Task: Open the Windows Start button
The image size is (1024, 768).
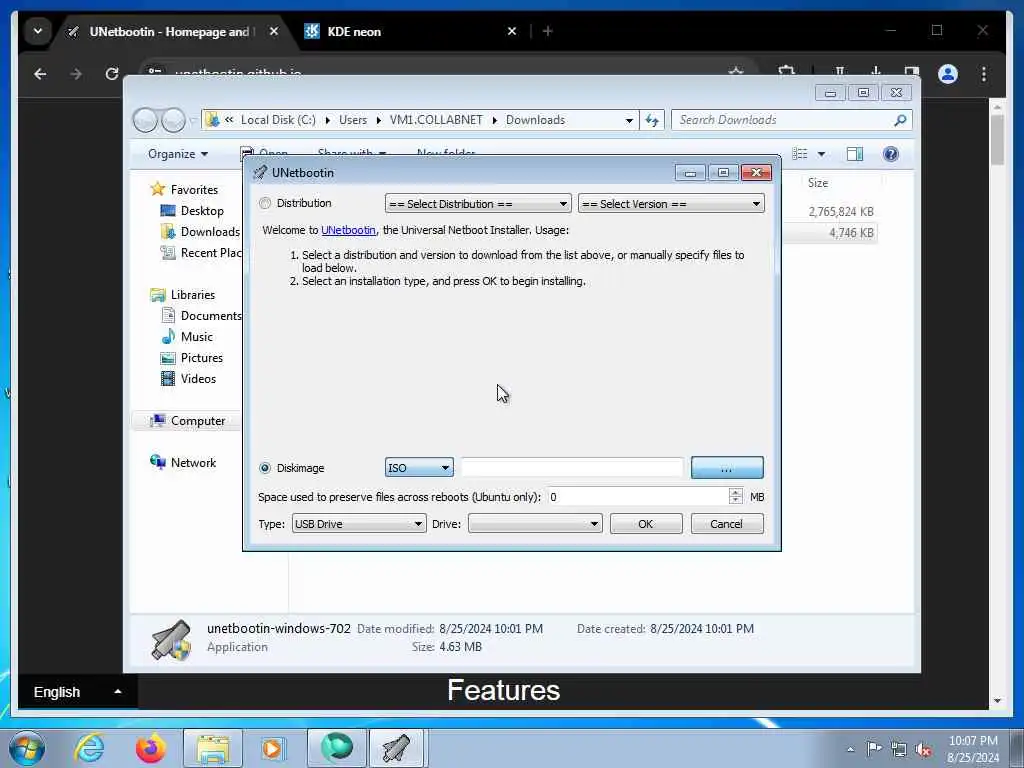Action: pos(27,748)
